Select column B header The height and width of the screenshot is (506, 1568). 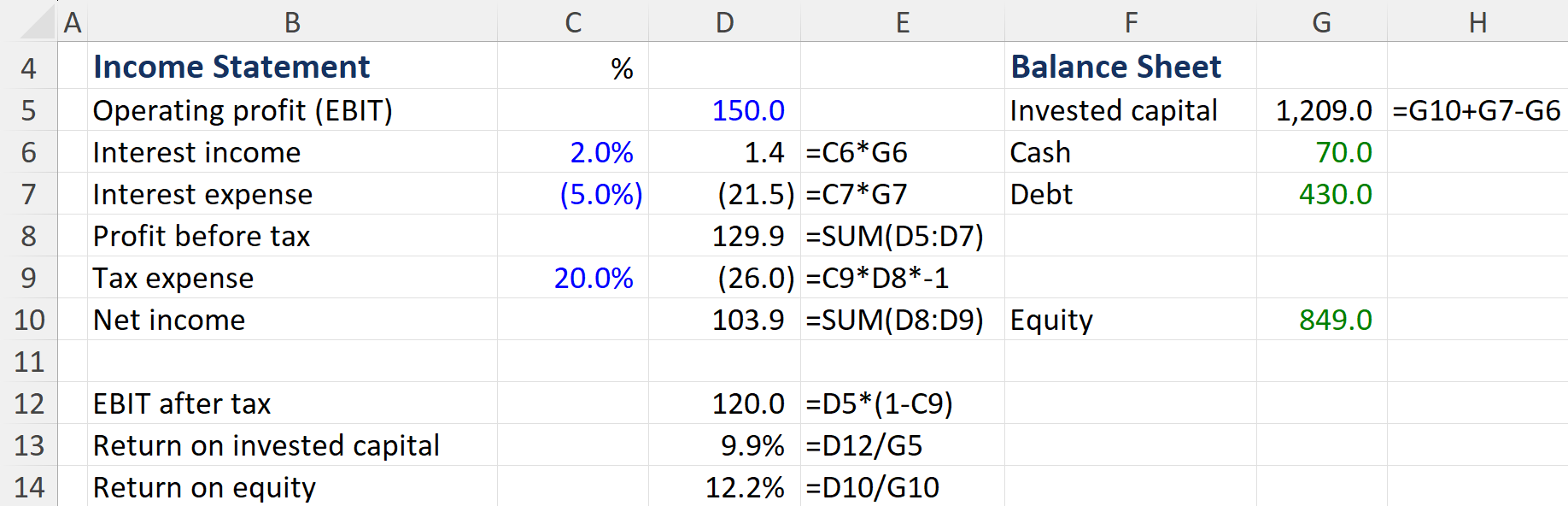[292, 22]
